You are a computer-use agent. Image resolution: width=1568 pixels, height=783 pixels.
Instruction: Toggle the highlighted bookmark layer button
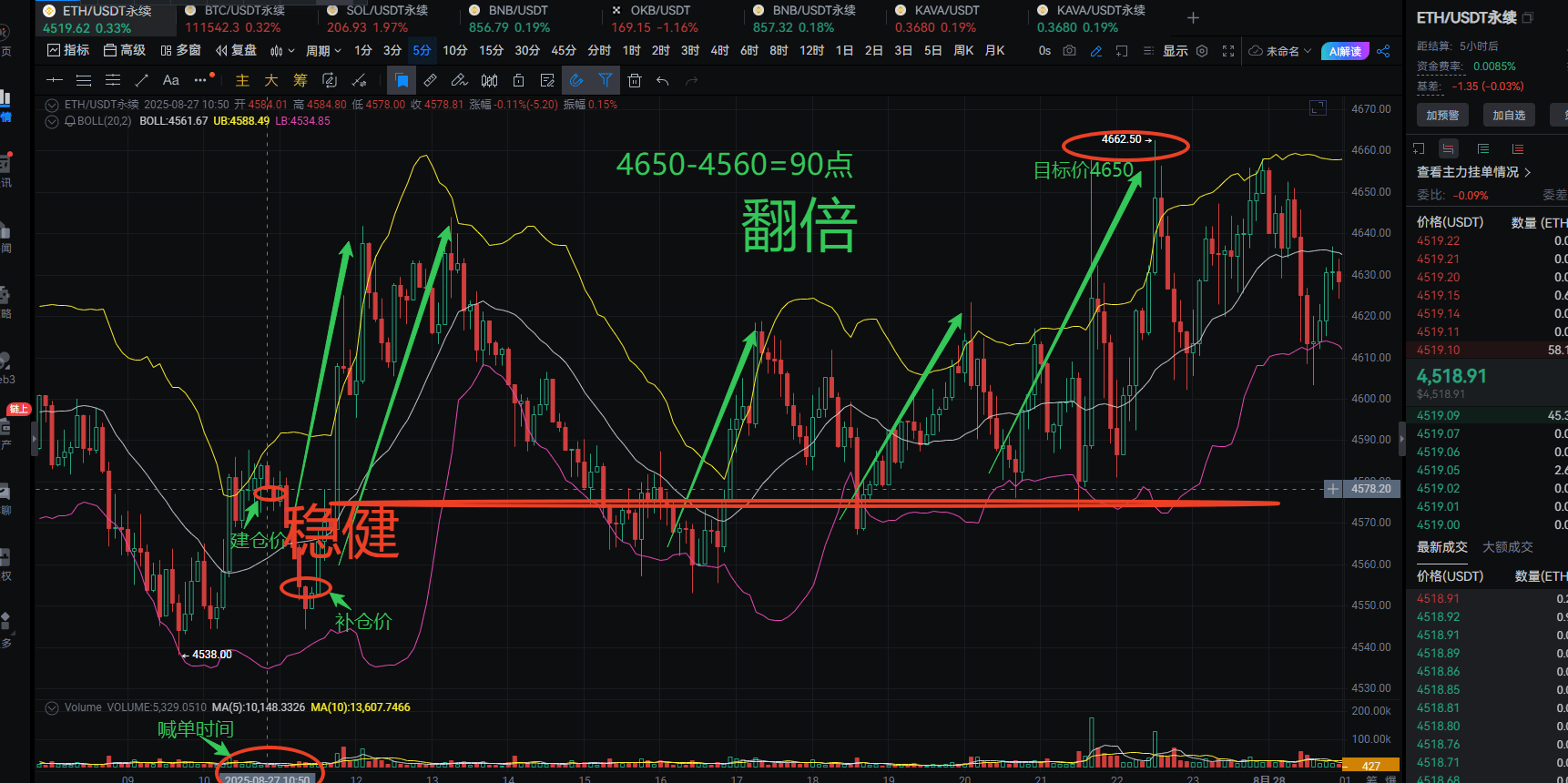point(402,80)
